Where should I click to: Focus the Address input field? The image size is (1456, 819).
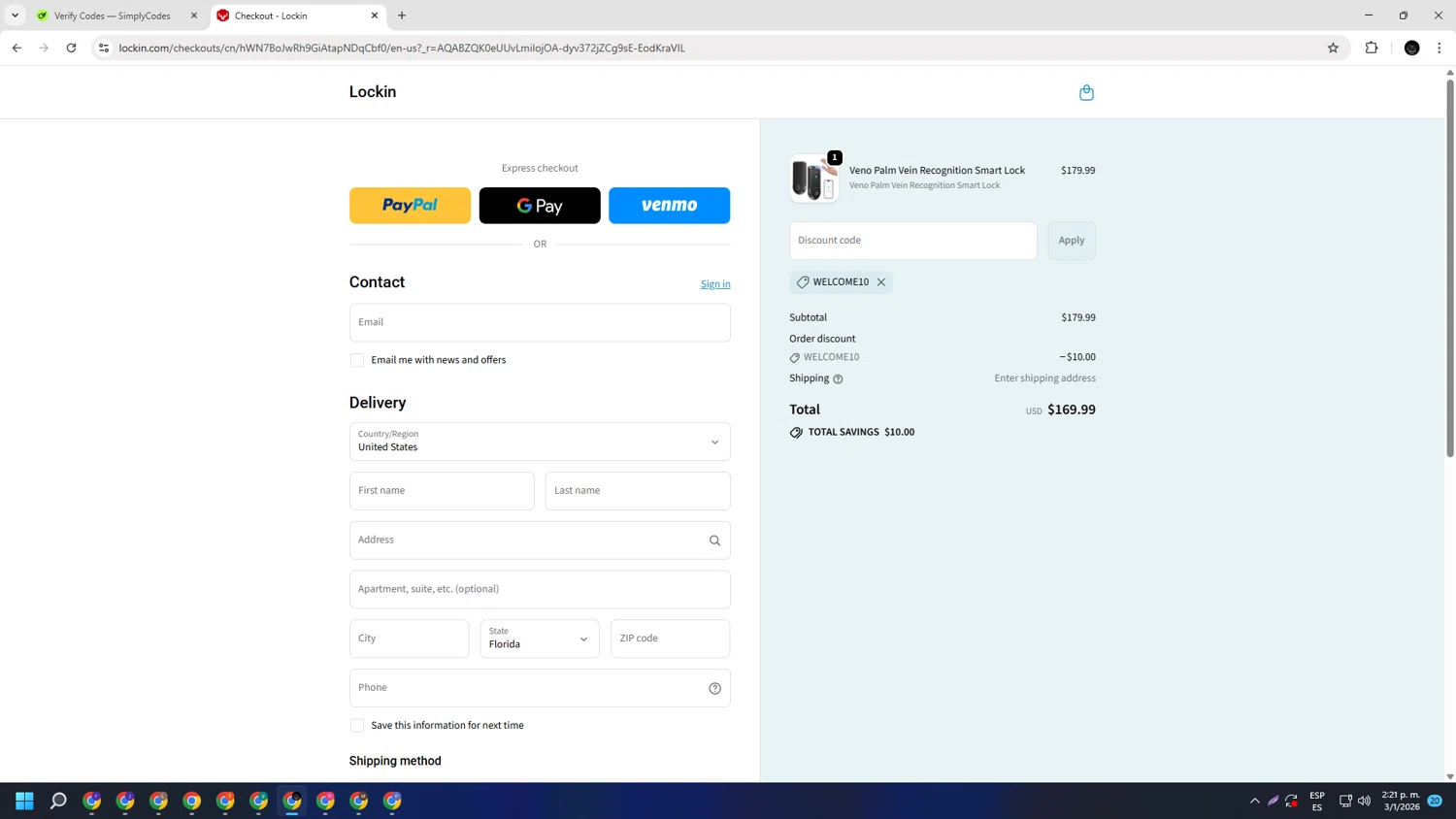point(540,541)
